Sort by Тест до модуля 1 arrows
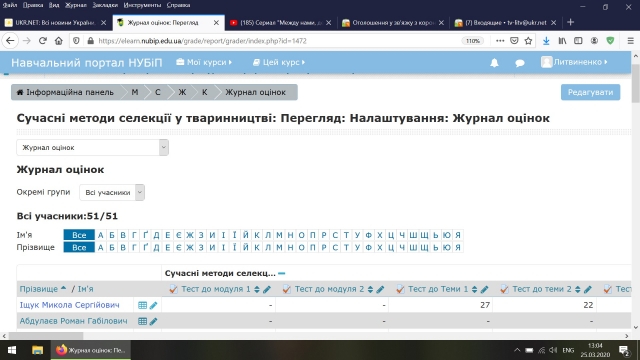 coord(257,289)
